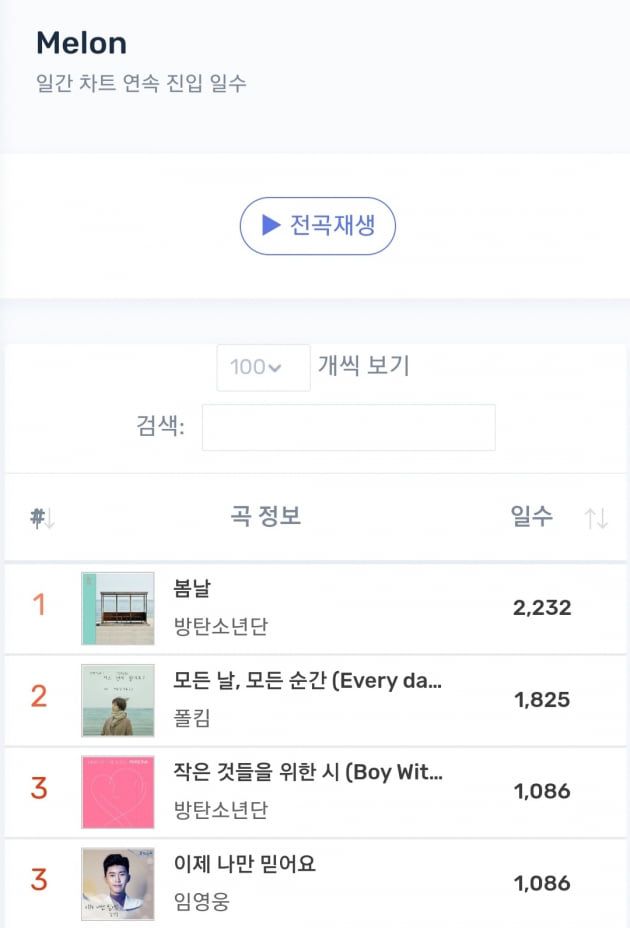Click 방탄소년단 under the 봄날 title

[x=220, y=627]
